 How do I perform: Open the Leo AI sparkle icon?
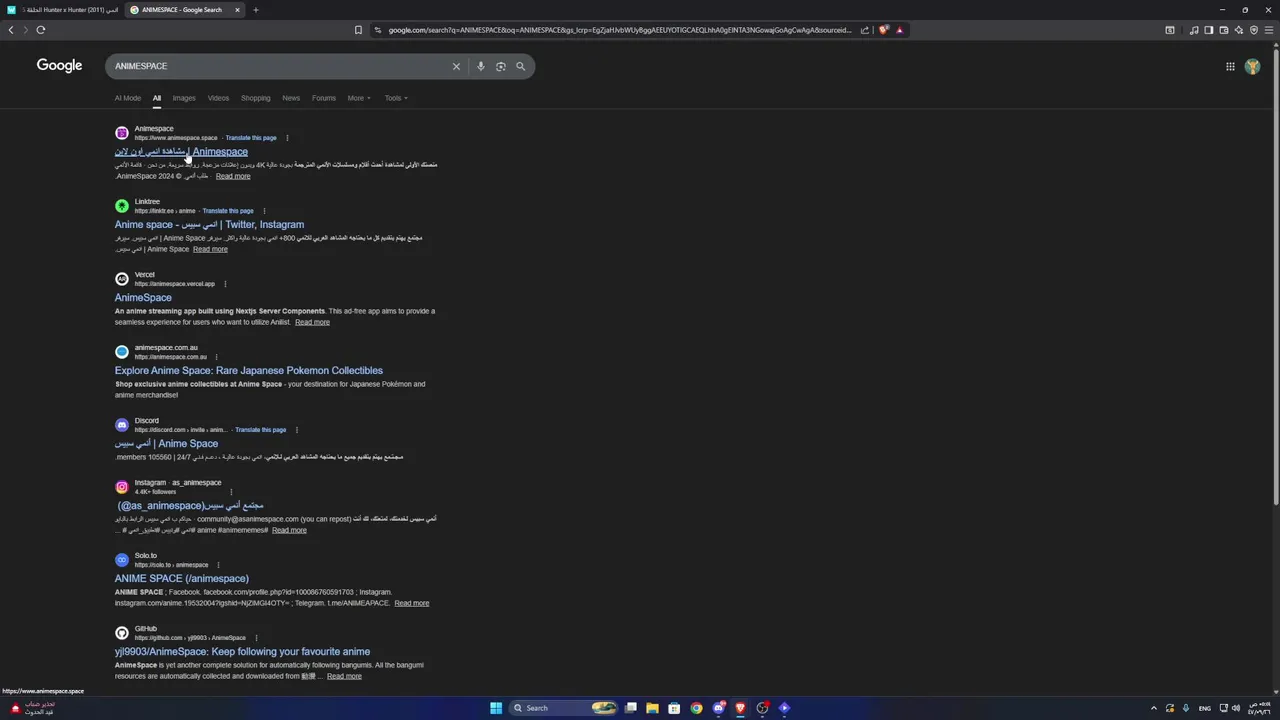pyautogui.click(x=1238, y=30)
